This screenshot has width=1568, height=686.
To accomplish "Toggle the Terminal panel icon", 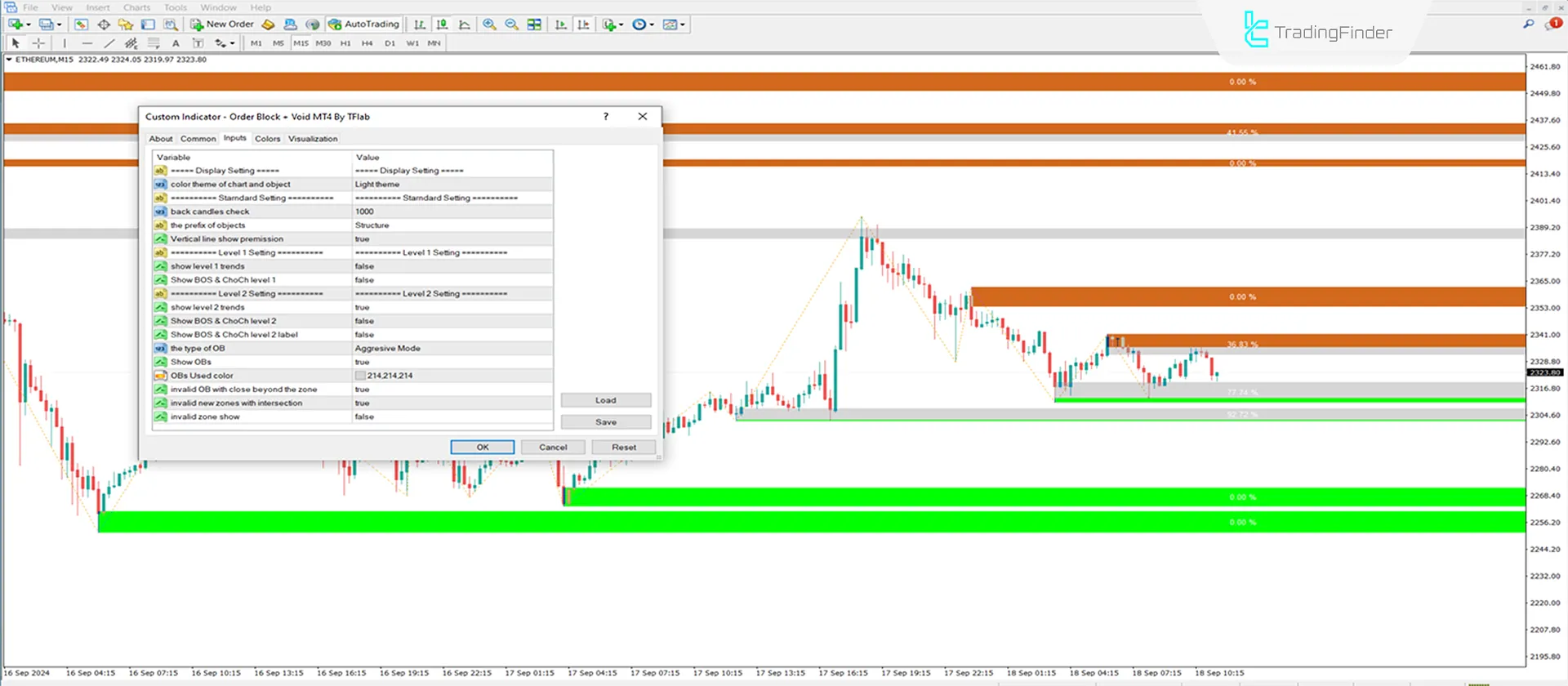I will click(x=148, y=24).
